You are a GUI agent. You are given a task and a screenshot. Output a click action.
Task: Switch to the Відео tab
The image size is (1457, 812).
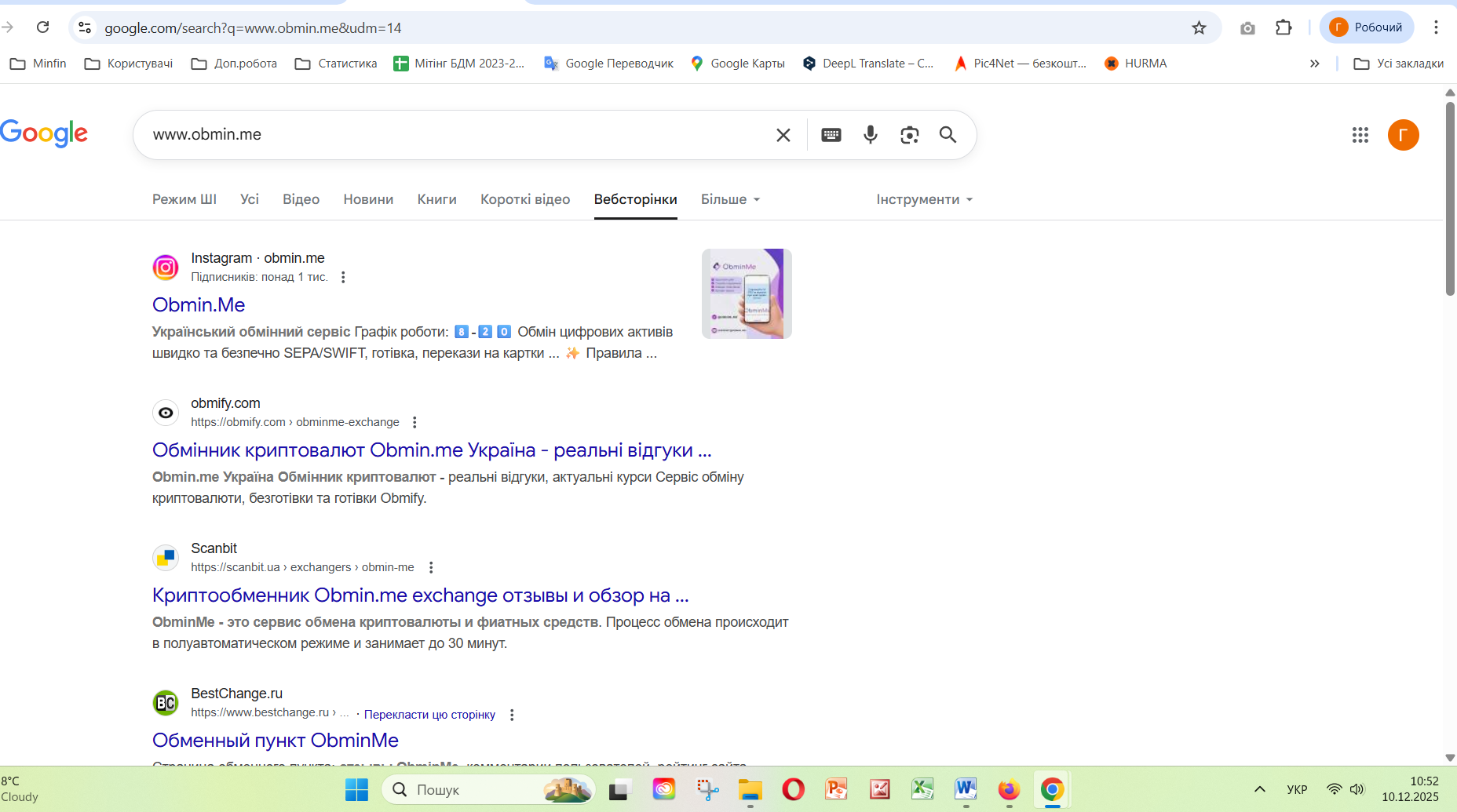click(x=301, y=199)
